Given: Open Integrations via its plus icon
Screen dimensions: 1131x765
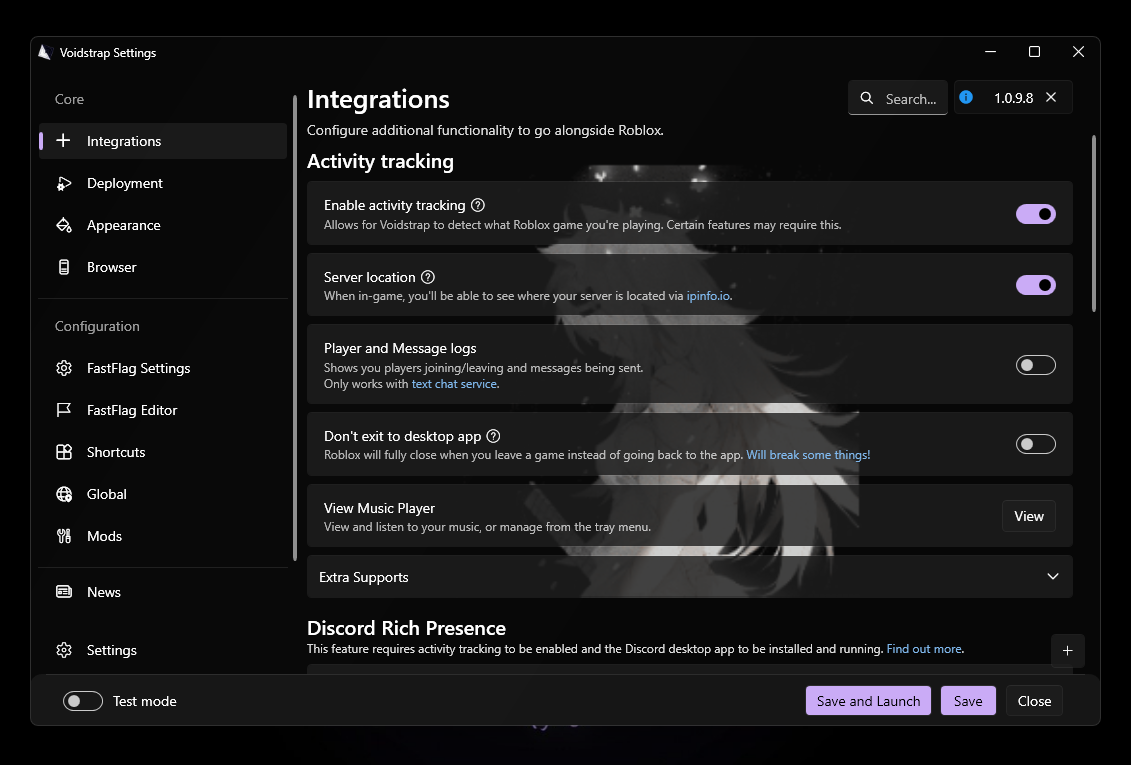Looking at the screenshot, I should coord(63,141).
